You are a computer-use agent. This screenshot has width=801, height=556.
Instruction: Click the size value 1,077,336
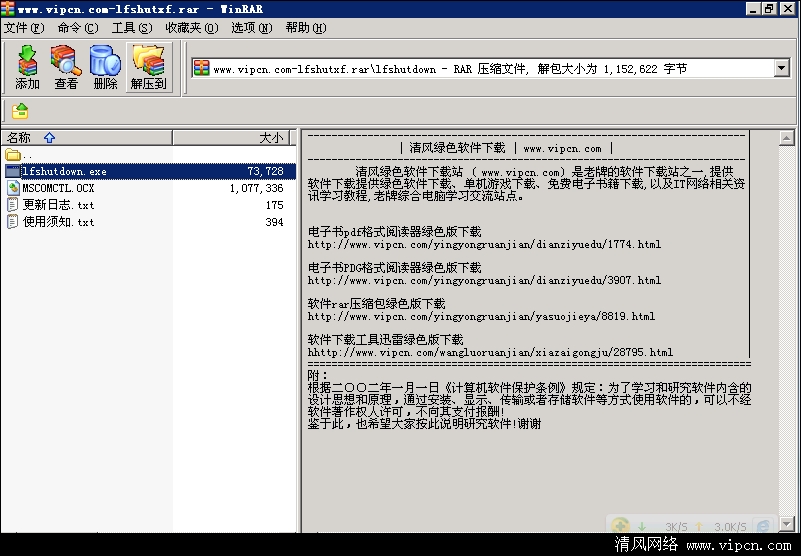pyautogui.click(x=256, y=188)
